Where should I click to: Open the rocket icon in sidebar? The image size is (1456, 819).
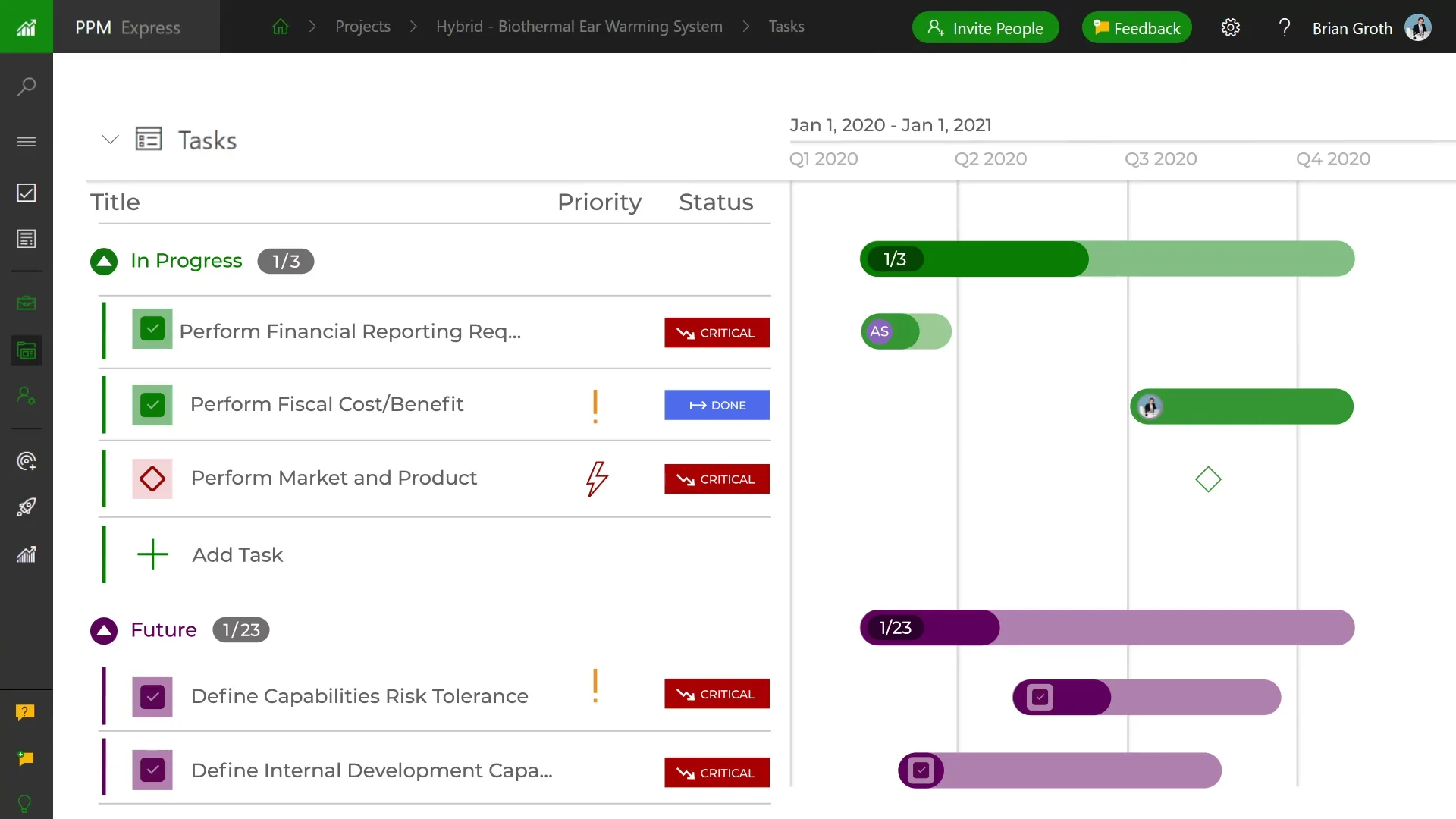point(27,507)
